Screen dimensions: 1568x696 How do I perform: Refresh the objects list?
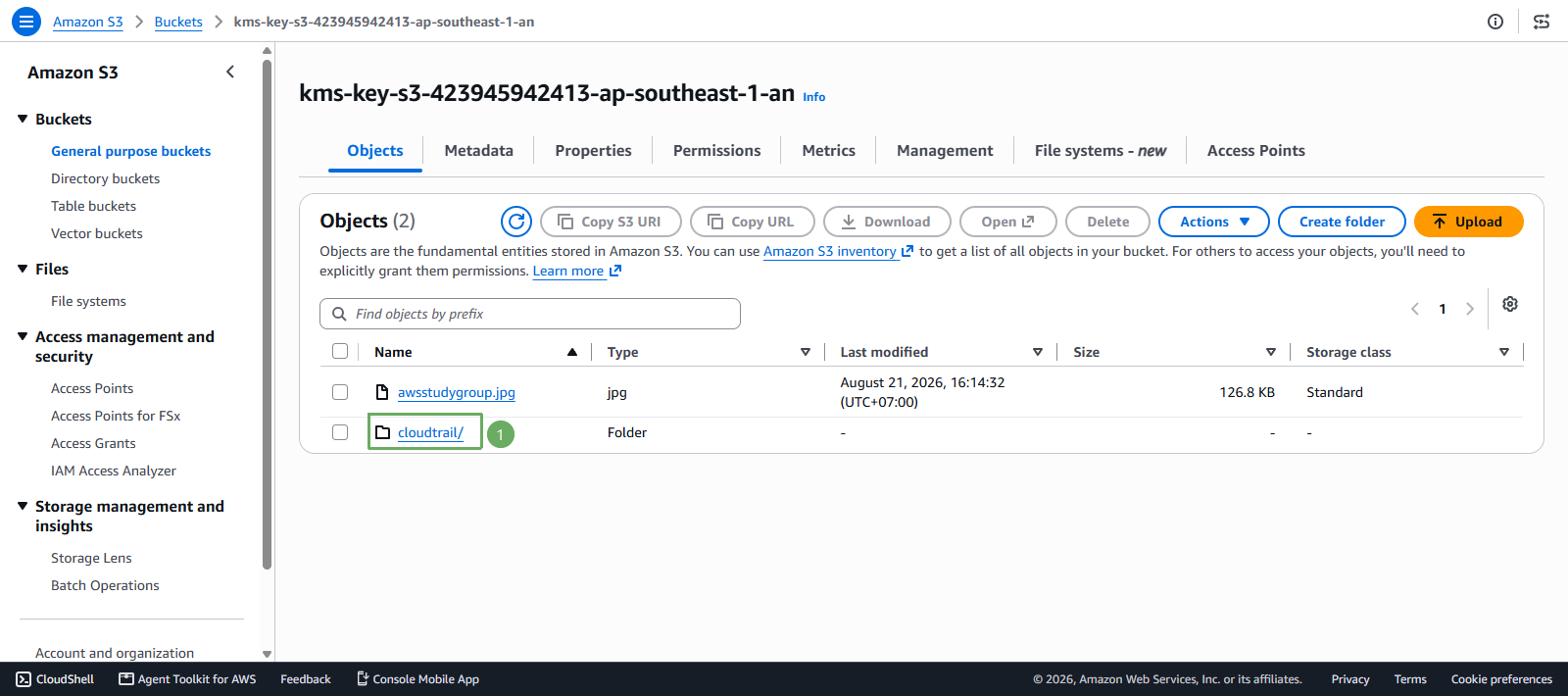[516, 222]
